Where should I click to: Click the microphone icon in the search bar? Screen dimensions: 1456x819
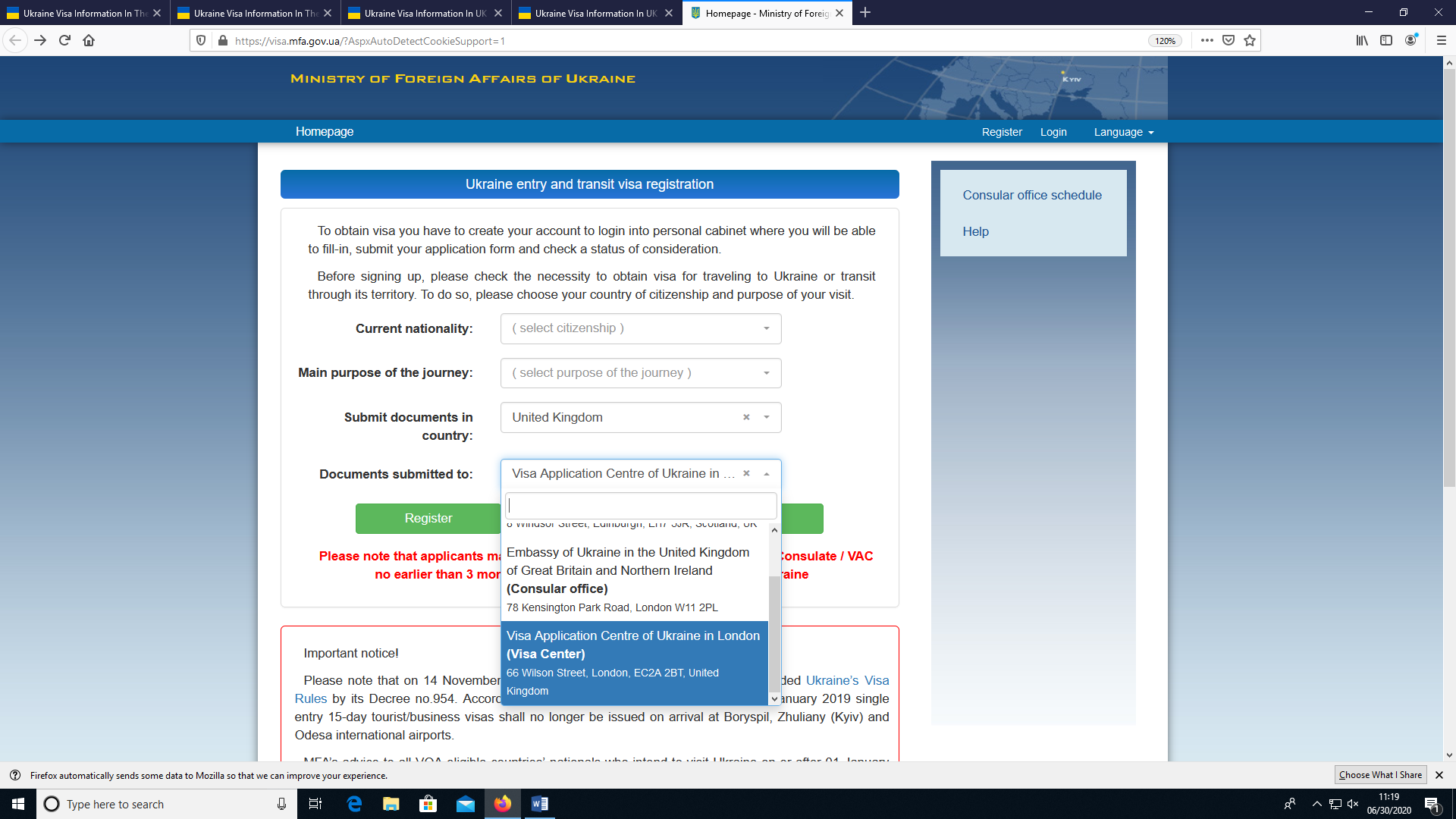point(281,804)
